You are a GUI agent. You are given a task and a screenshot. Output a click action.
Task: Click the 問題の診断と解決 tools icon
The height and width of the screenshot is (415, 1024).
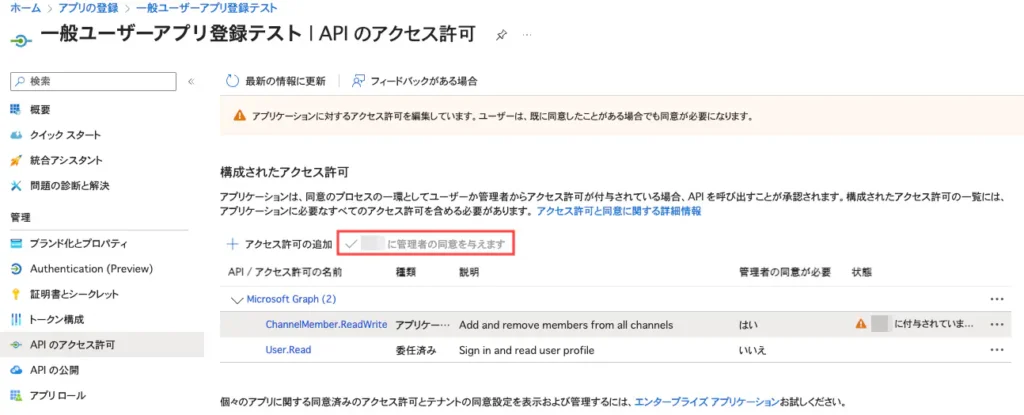(x=16, y=186)
